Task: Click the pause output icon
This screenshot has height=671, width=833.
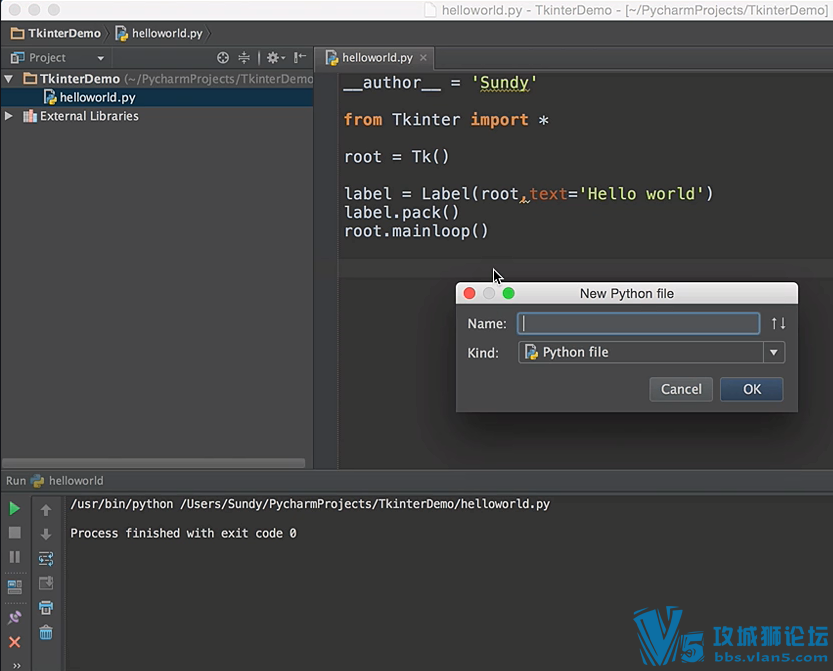Action: click(x=14, y=557)
